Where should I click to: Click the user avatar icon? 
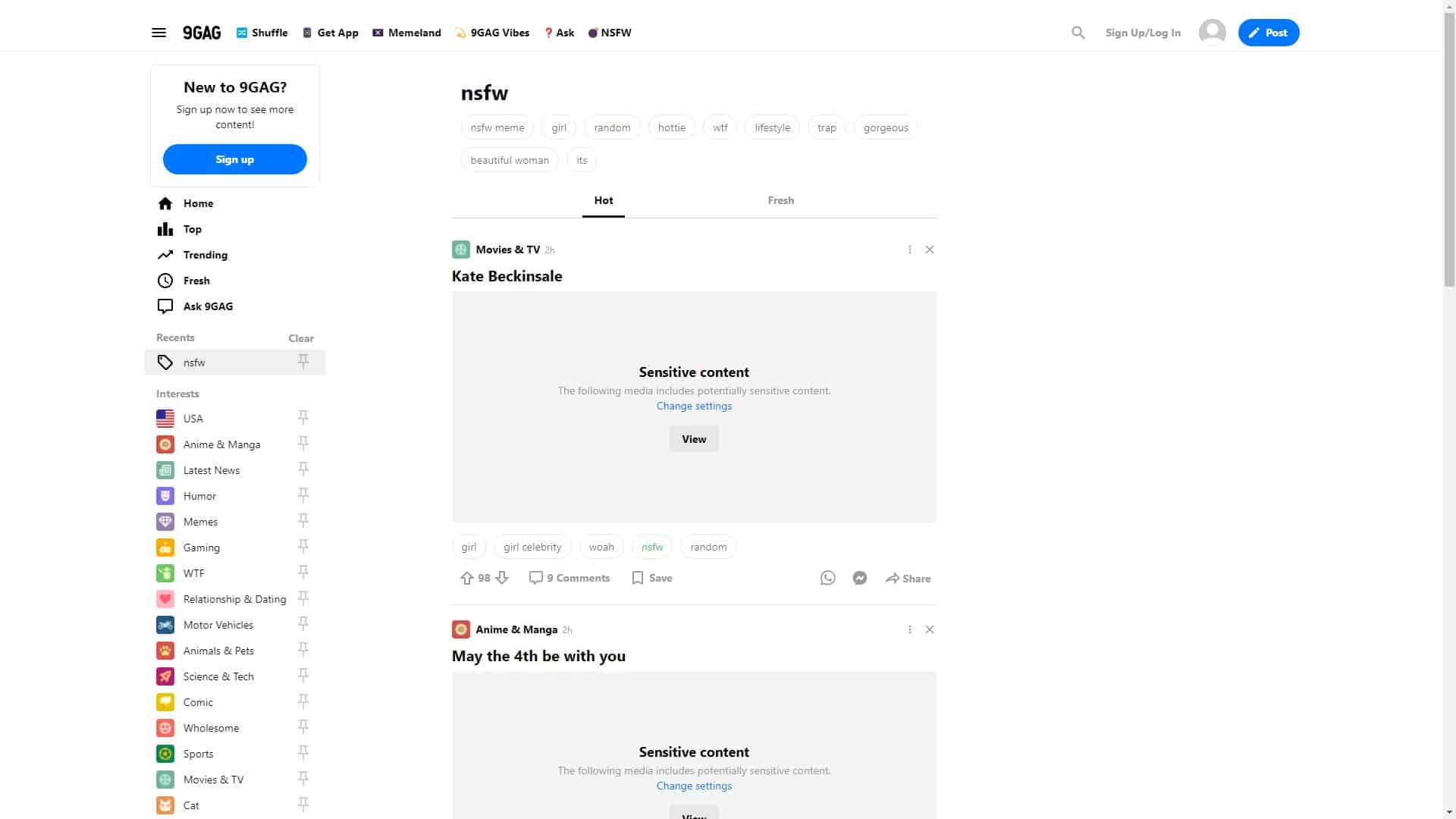coord(1212,33)
